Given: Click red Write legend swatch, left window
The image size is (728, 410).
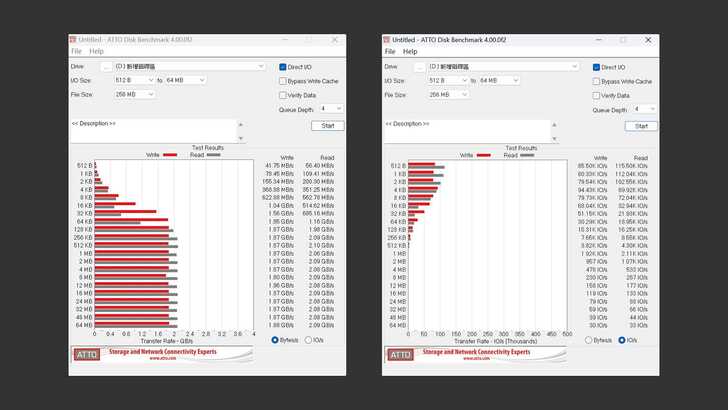Looking at the screenshot, I should (x=170, y=155).
